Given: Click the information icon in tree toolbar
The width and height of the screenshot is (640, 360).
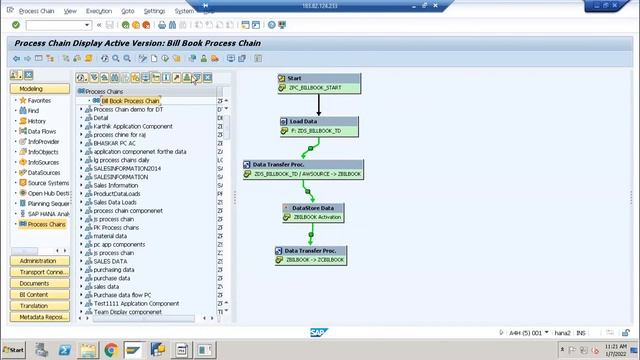Looking at the screenshot, I should (166, 77).
